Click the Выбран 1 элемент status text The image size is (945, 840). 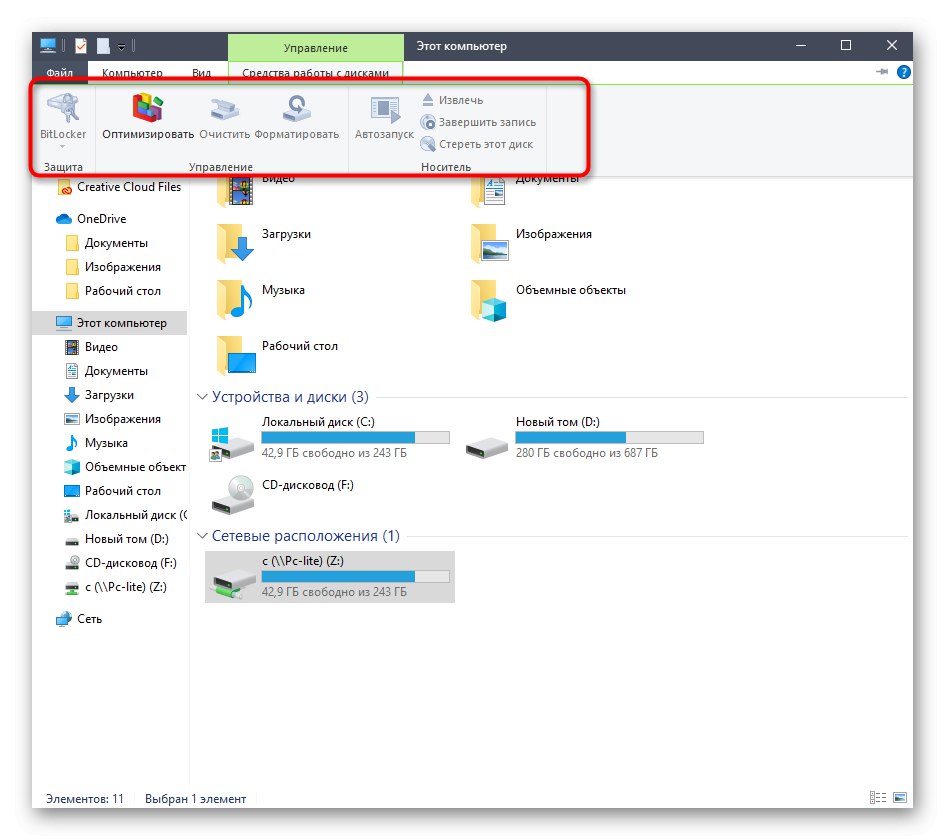195,799
